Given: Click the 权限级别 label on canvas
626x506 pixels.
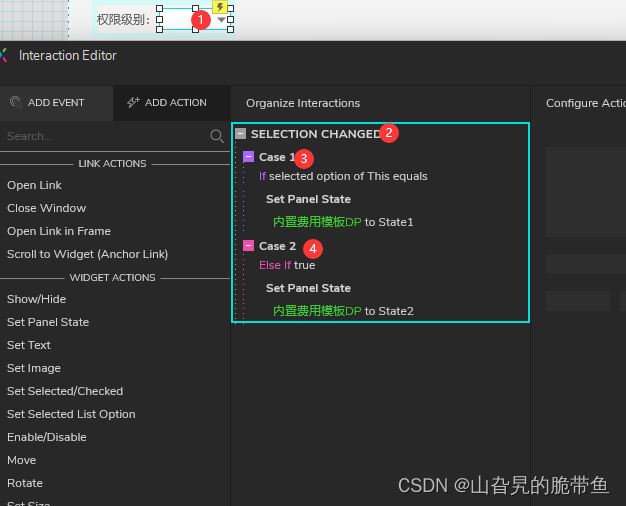Looking at the screenshot, I should point(123,19).
